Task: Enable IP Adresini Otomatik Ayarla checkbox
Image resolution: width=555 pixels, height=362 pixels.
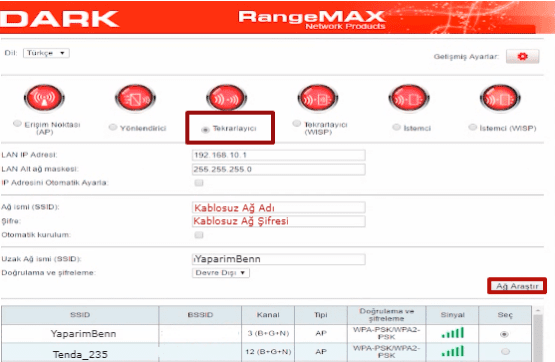Action: coord(199,183)
